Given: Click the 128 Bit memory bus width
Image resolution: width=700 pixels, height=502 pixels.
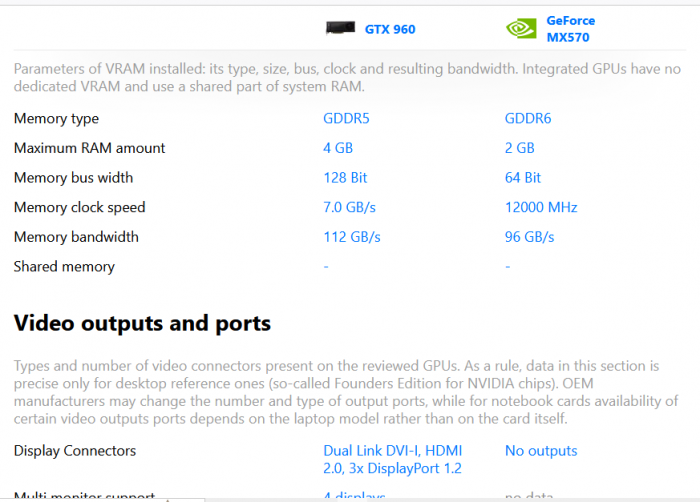Looking at the screenshot, I should [345, 178].
